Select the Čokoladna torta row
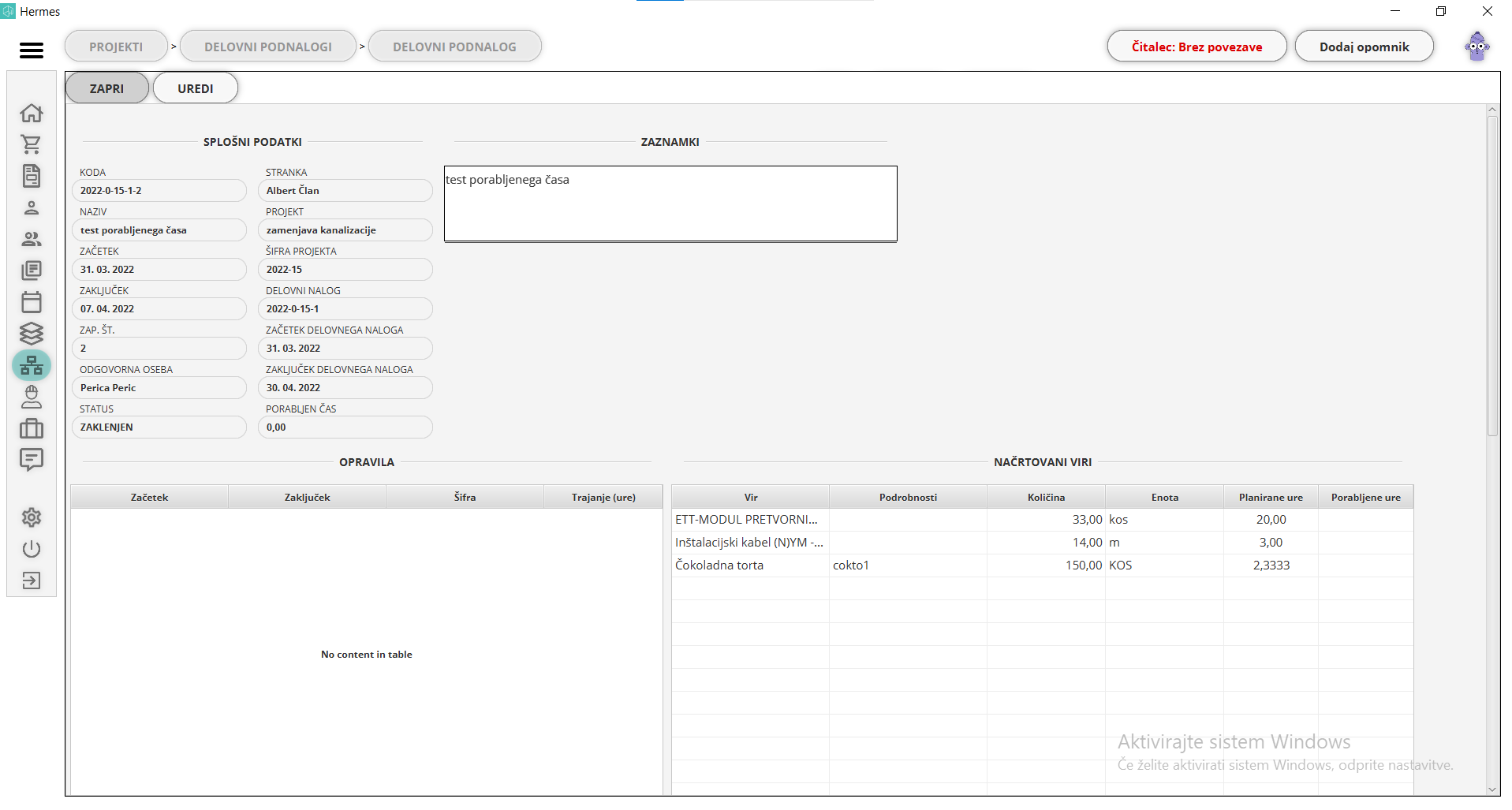 (1043, 566)
